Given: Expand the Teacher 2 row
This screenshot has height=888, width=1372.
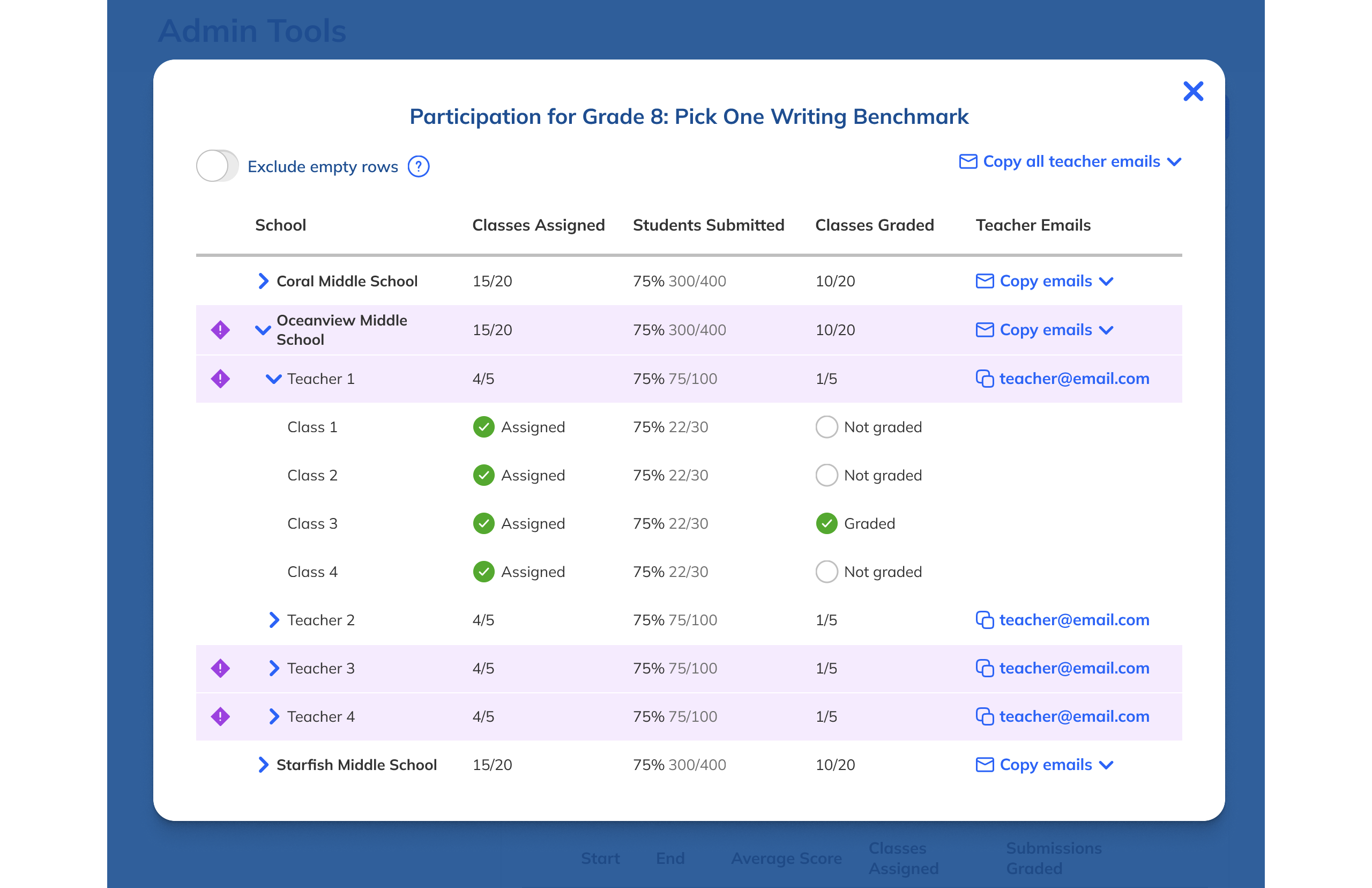Looking at the screenshot, I should click(x=274, y=620).
